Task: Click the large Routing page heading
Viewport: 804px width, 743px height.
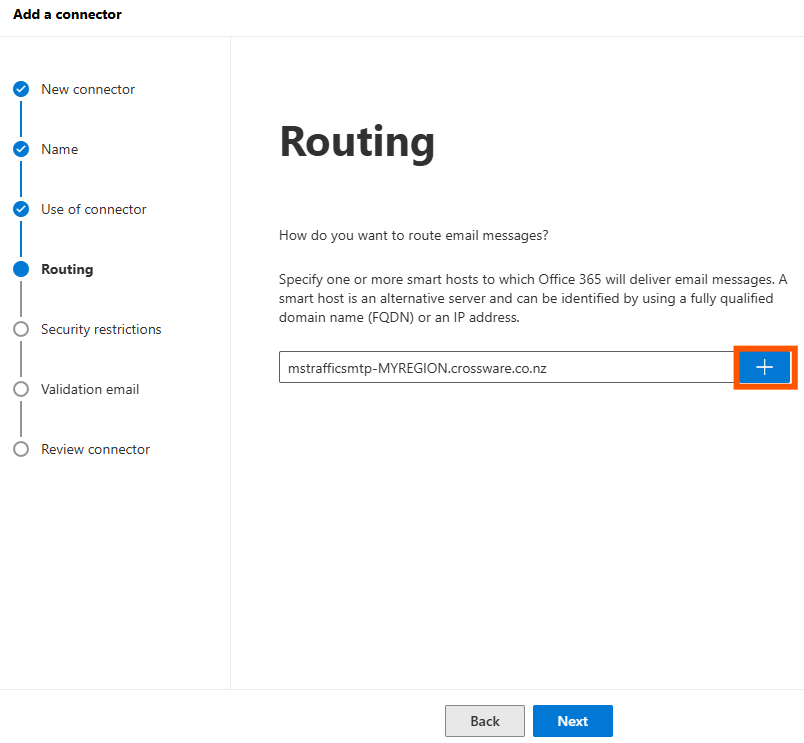Action: point(357,142)
